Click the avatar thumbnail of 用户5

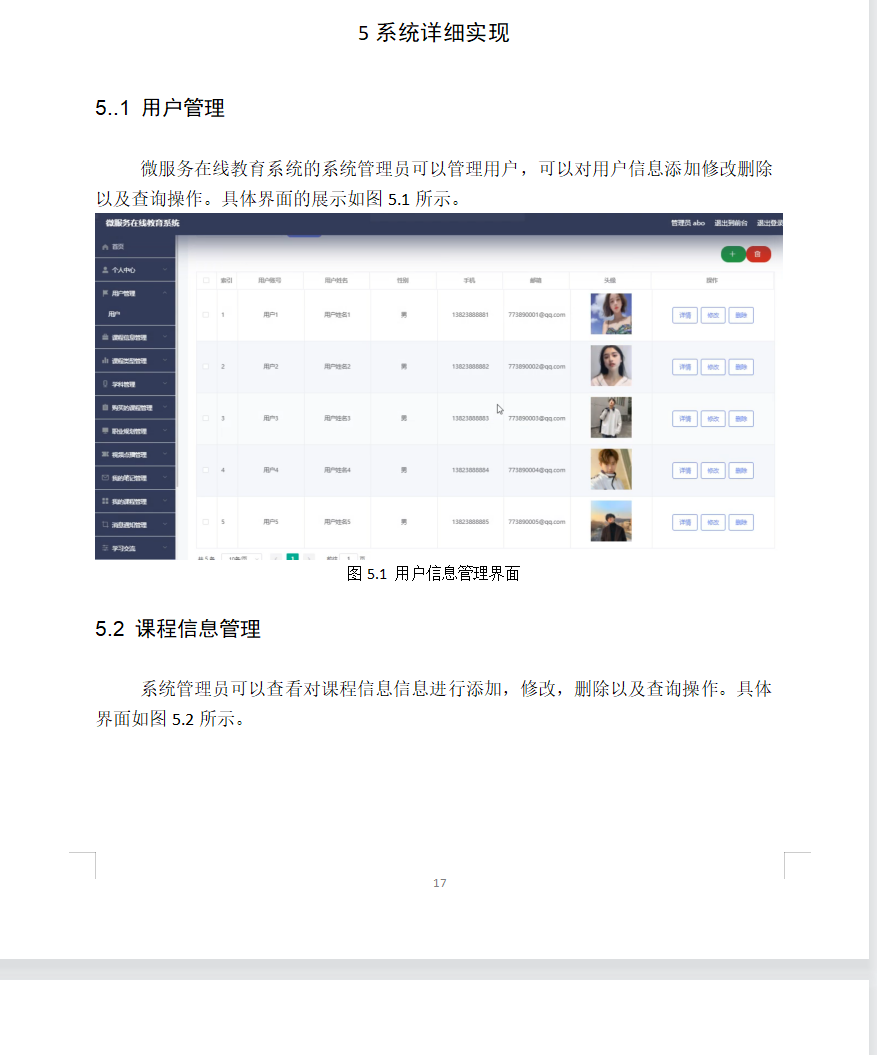611,521
